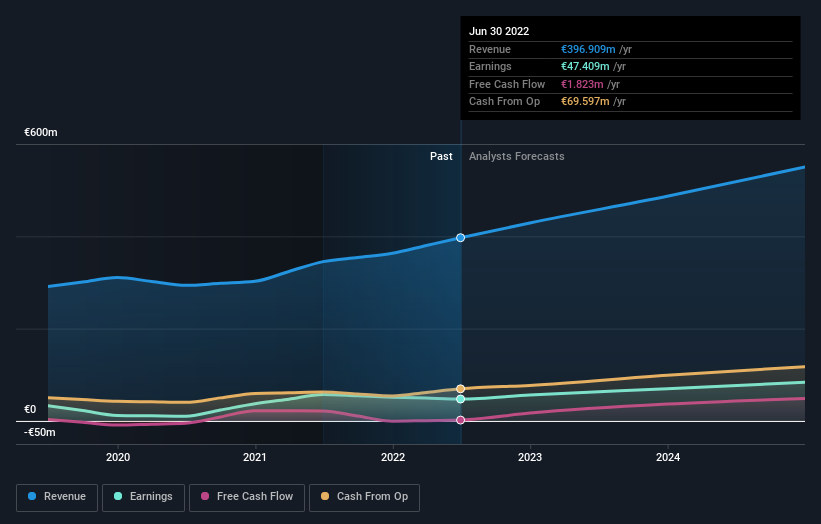The width and height of the screenshot is (821, 524).
Task: Toggle the Revenue legend button
Action: tap(57, 497)
